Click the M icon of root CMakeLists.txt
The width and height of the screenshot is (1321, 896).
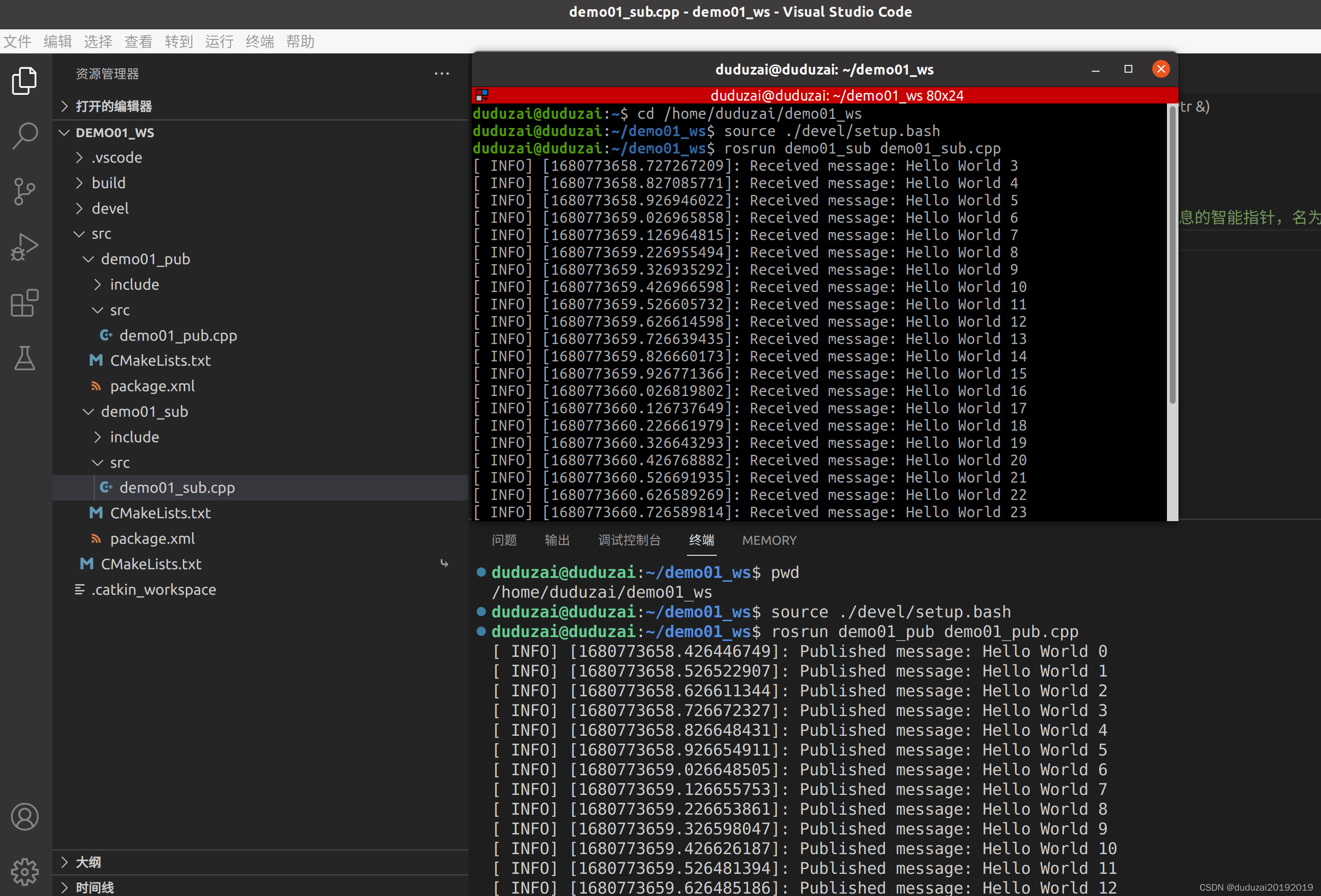(x=87, y=564)
